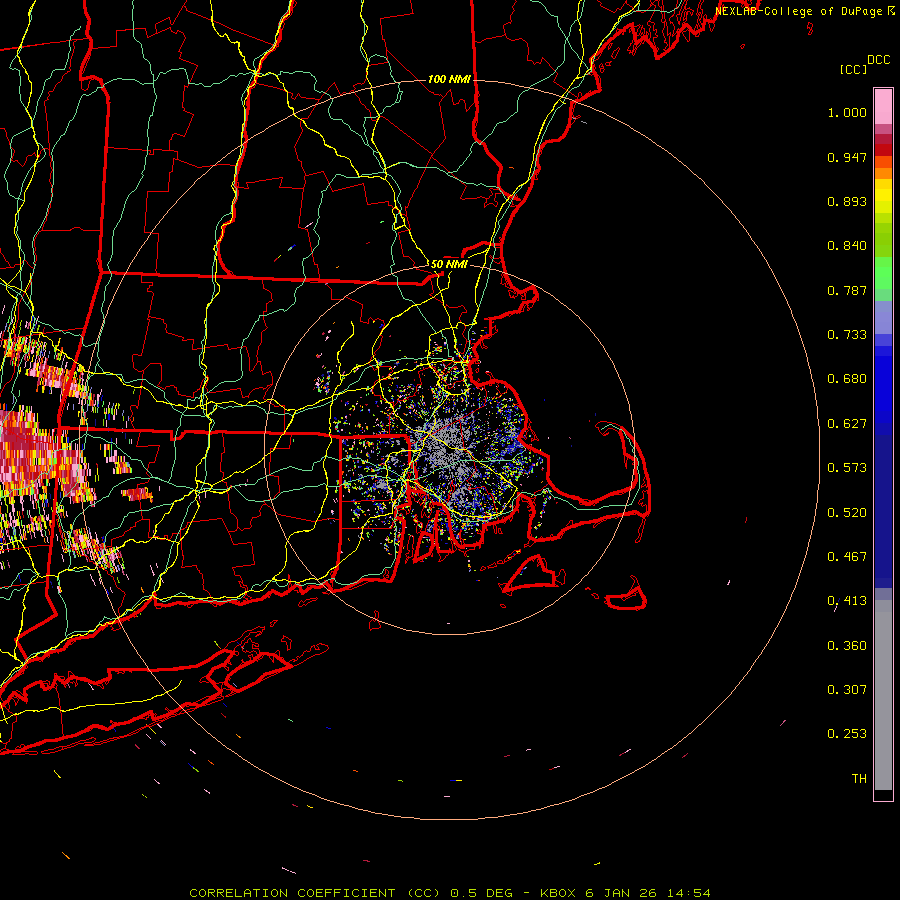Select the 0.573 scale value

pos(847,468)
